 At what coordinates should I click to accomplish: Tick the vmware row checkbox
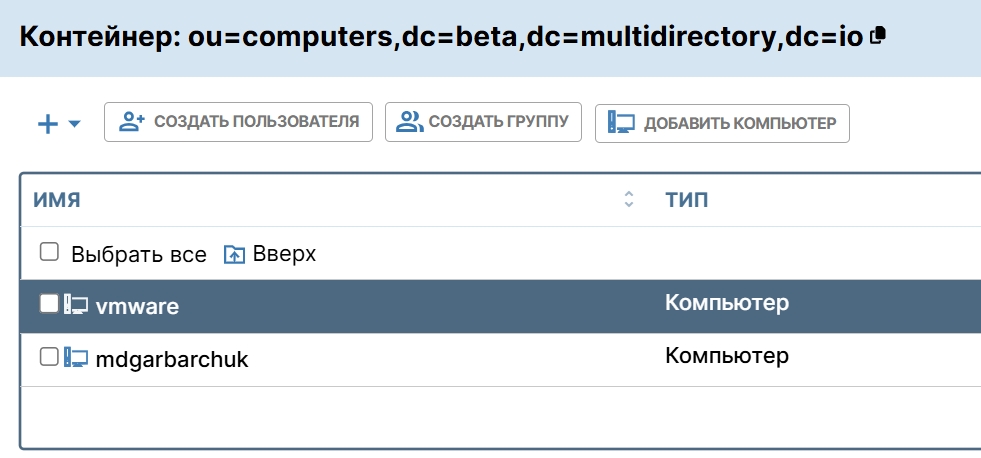coord(49,304)
